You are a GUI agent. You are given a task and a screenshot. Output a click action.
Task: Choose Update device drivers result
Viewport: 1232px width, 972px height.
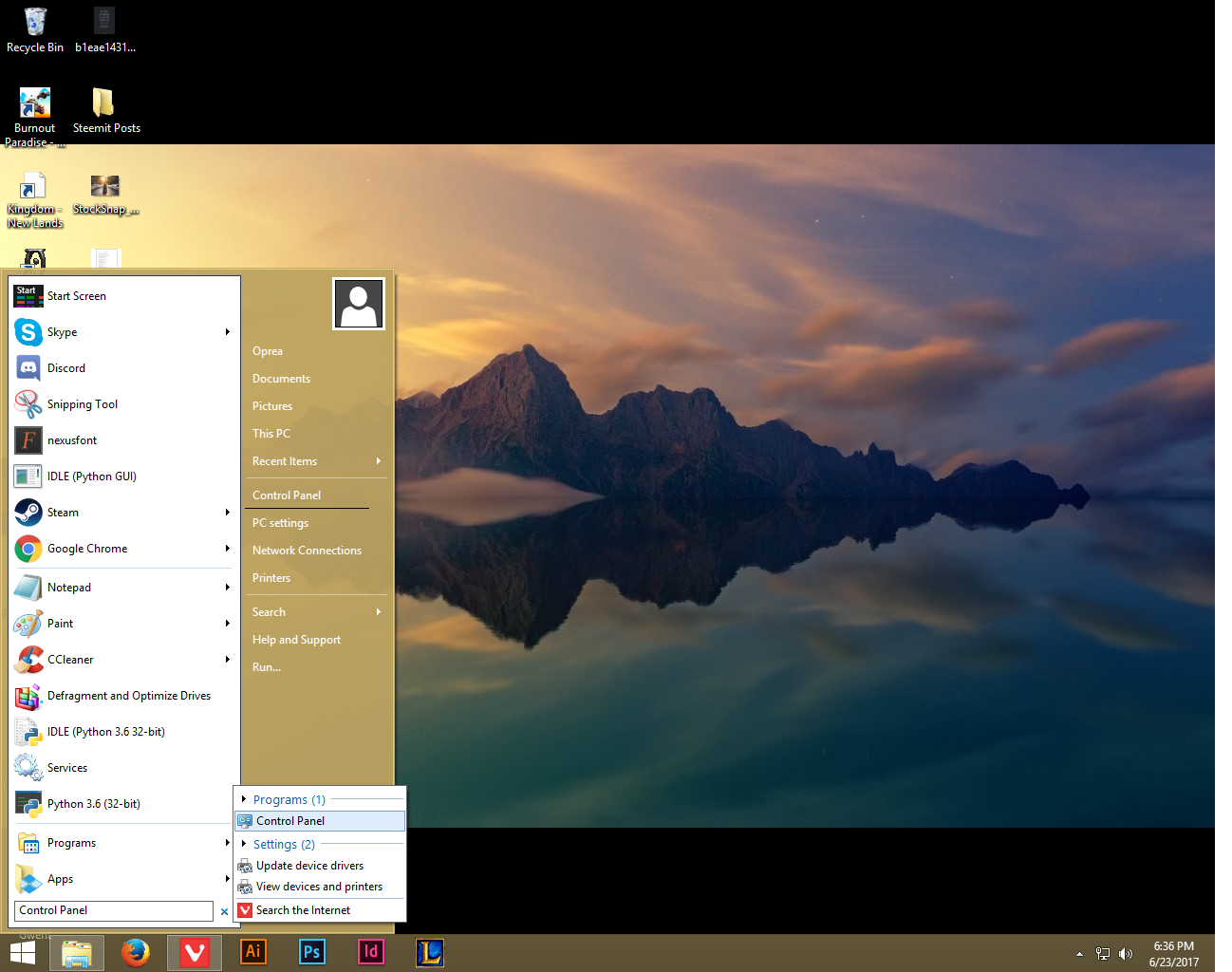(320, 866)
